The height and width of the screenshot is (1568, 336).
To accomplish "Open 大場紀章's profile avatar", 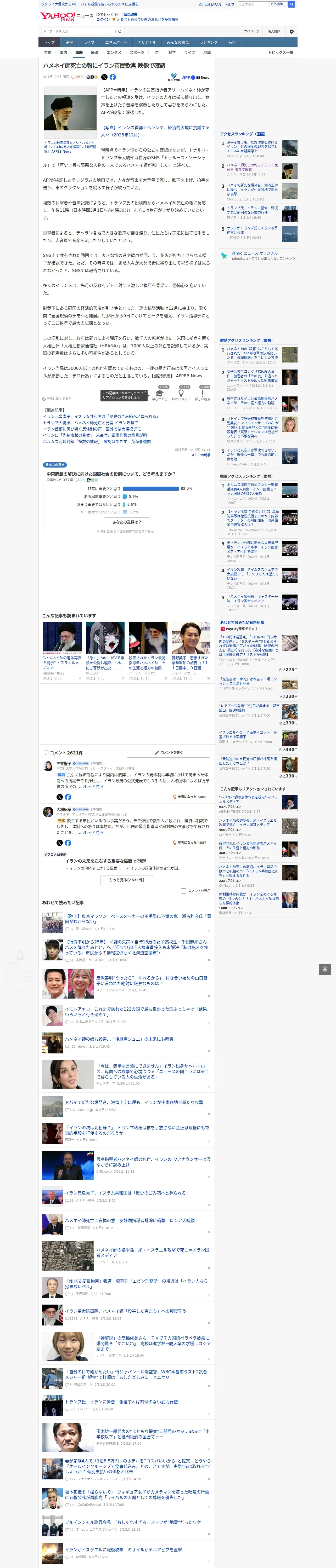I will pos(48,812).
